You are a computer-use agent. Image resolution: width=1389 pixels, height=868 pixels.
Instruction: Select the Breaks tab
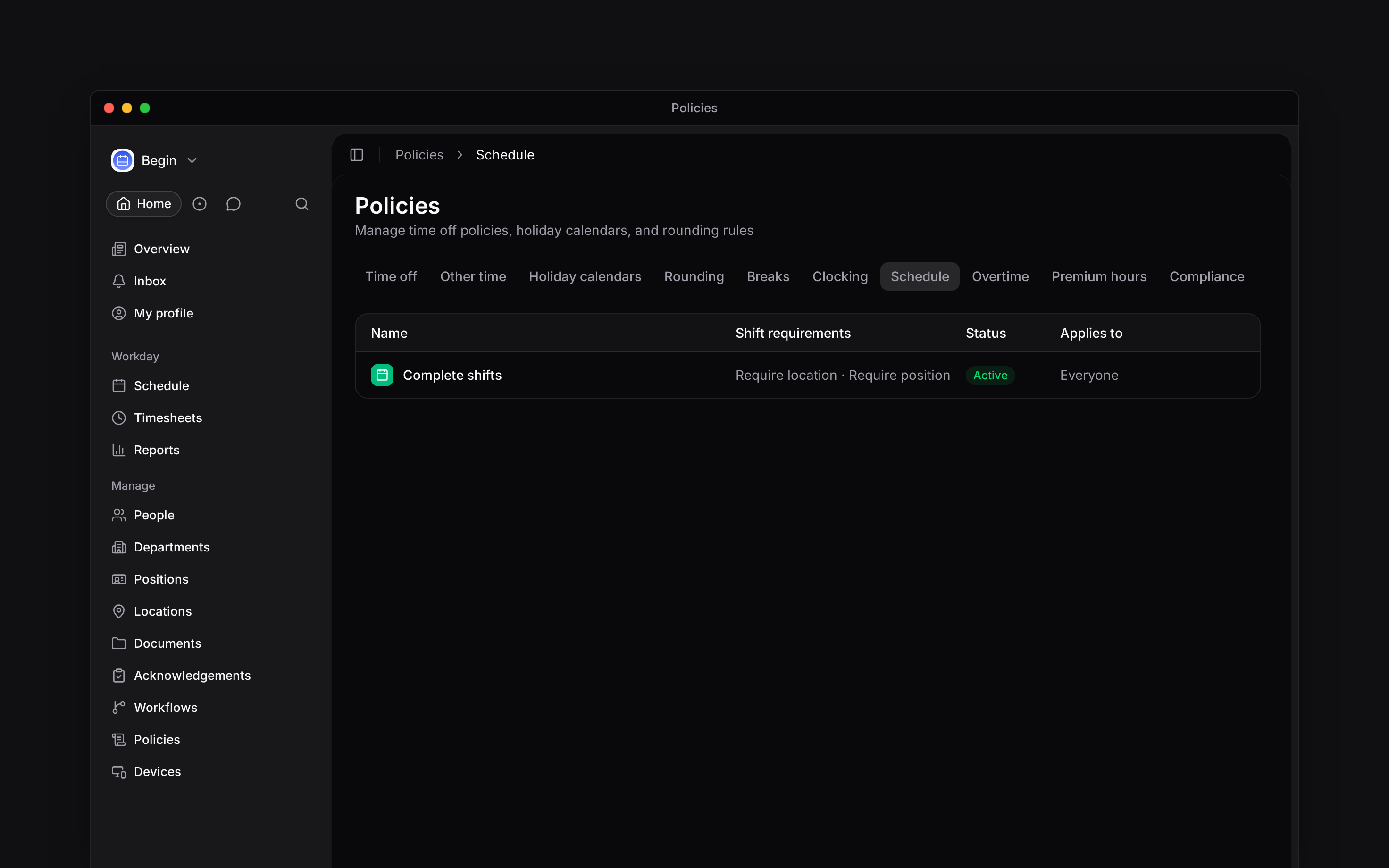coord(768,277)
